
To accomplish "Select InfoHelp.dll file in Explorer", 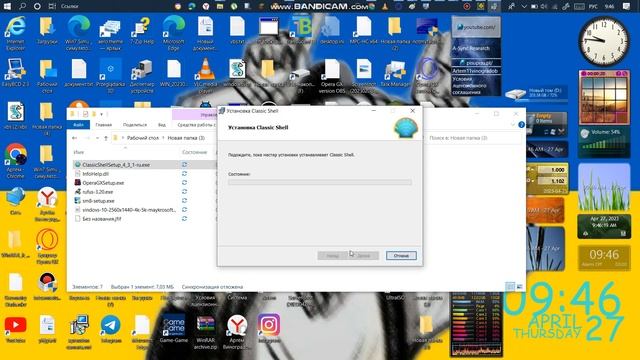I will 95,174.
